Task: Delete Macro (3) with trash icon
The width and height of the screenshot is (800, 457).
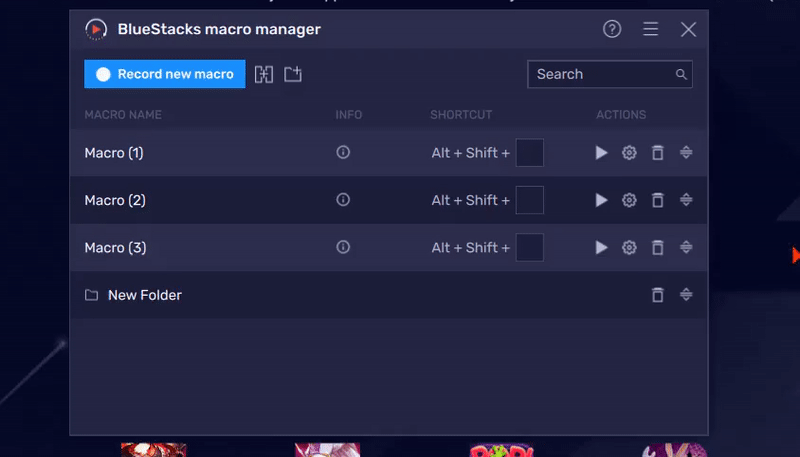Action: (658, 247)
